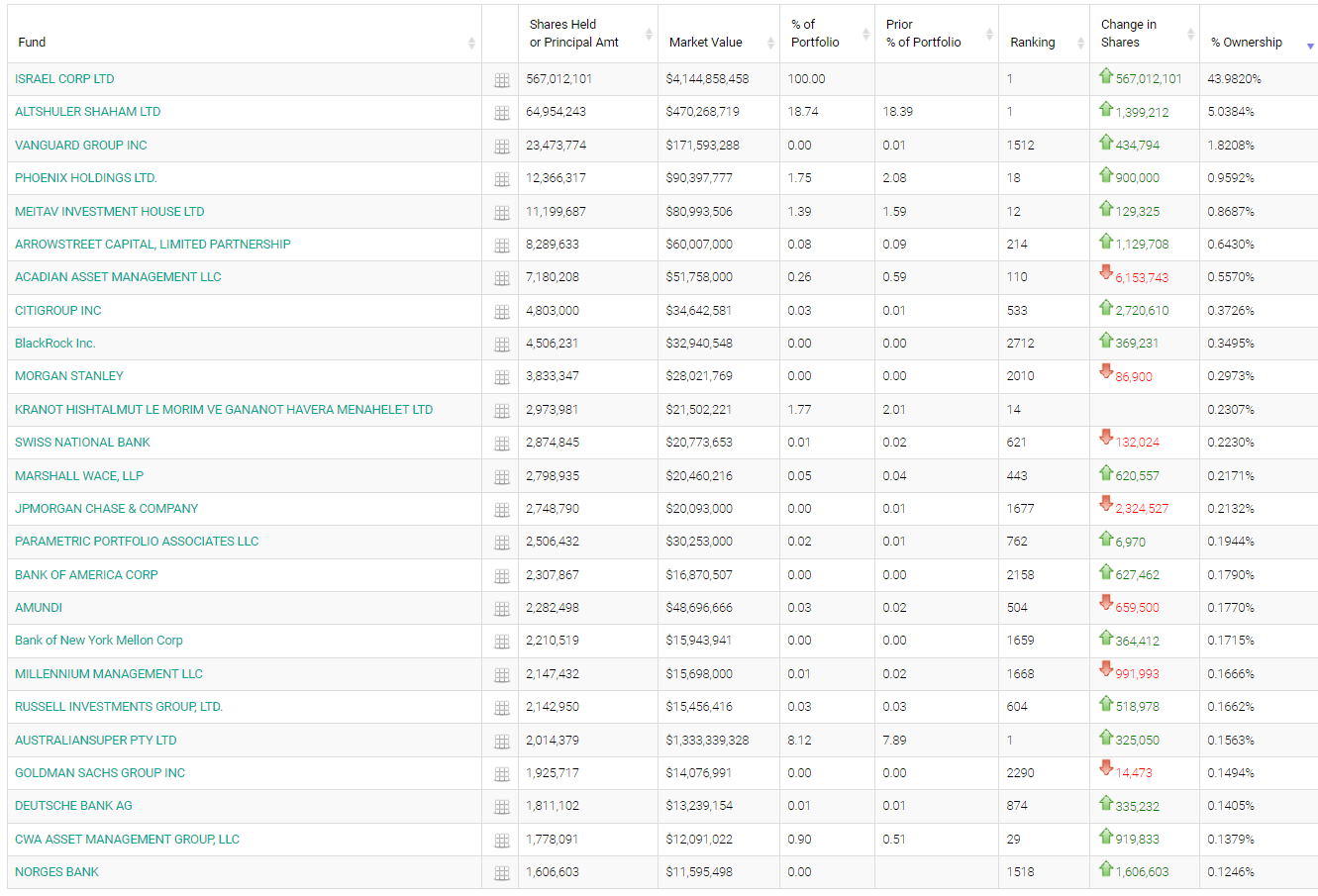Open CWA ASSET MANAGEMENT GROUP, LLC link
The width and height of the screenshot is (1318, 896).
pos(127,840)
